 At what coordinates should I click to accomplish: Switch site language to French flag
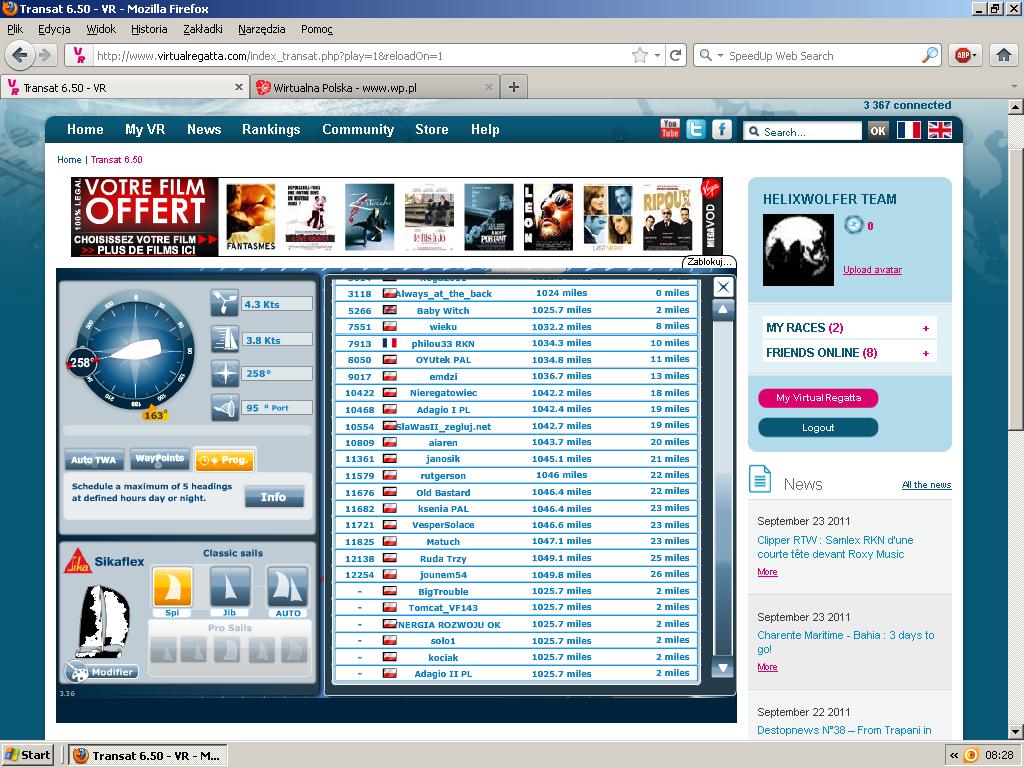pyautogui.click(x=908, y=130)
